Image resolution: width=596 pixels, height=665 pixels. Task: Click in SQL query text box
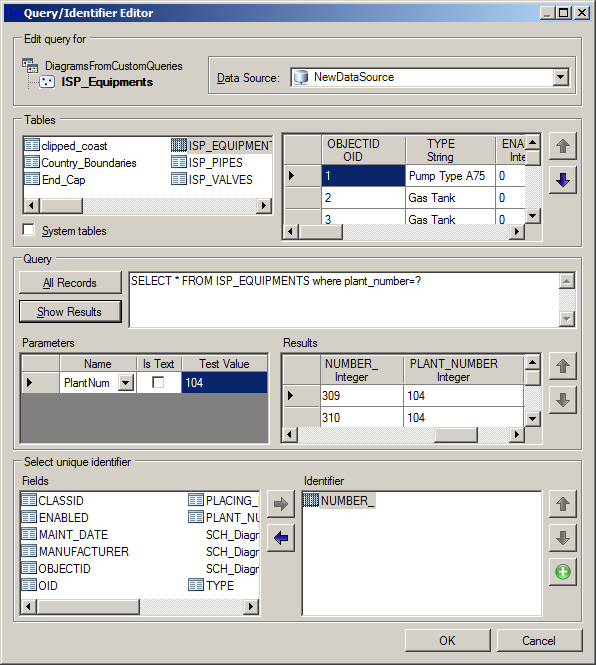344,300
